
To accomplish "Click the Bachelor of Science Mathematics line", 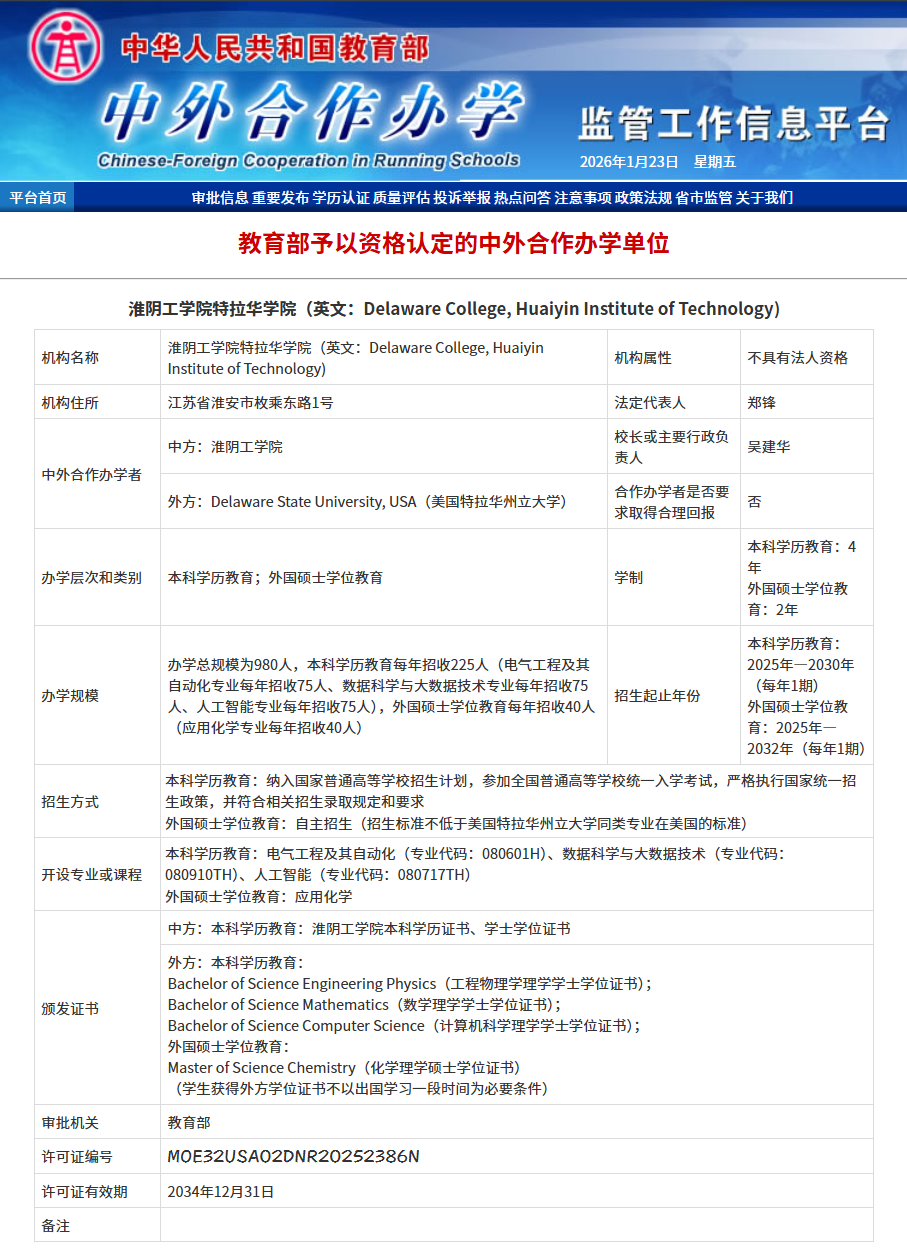I will coord(365,1005).
